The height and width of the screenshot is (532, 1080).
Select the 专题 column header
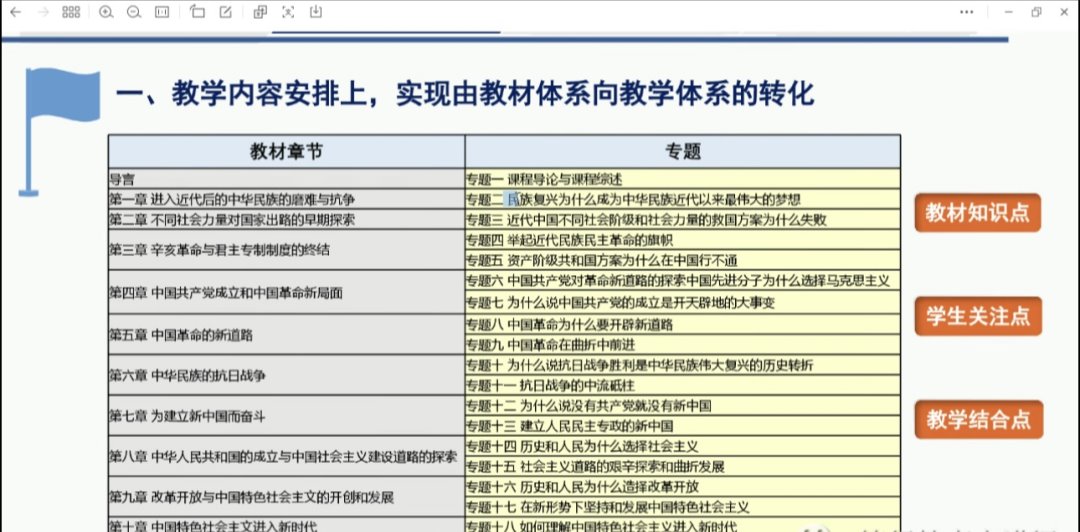[682, 152]
